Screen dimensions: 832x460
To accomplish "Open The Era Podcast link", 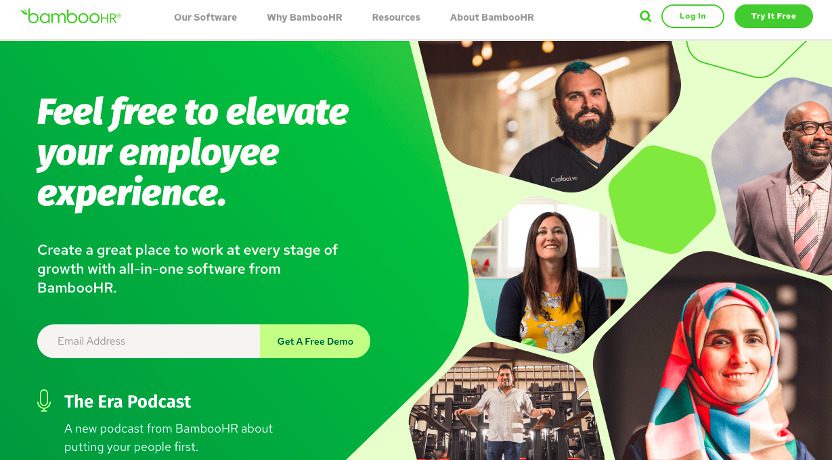I will coord(127,402).
